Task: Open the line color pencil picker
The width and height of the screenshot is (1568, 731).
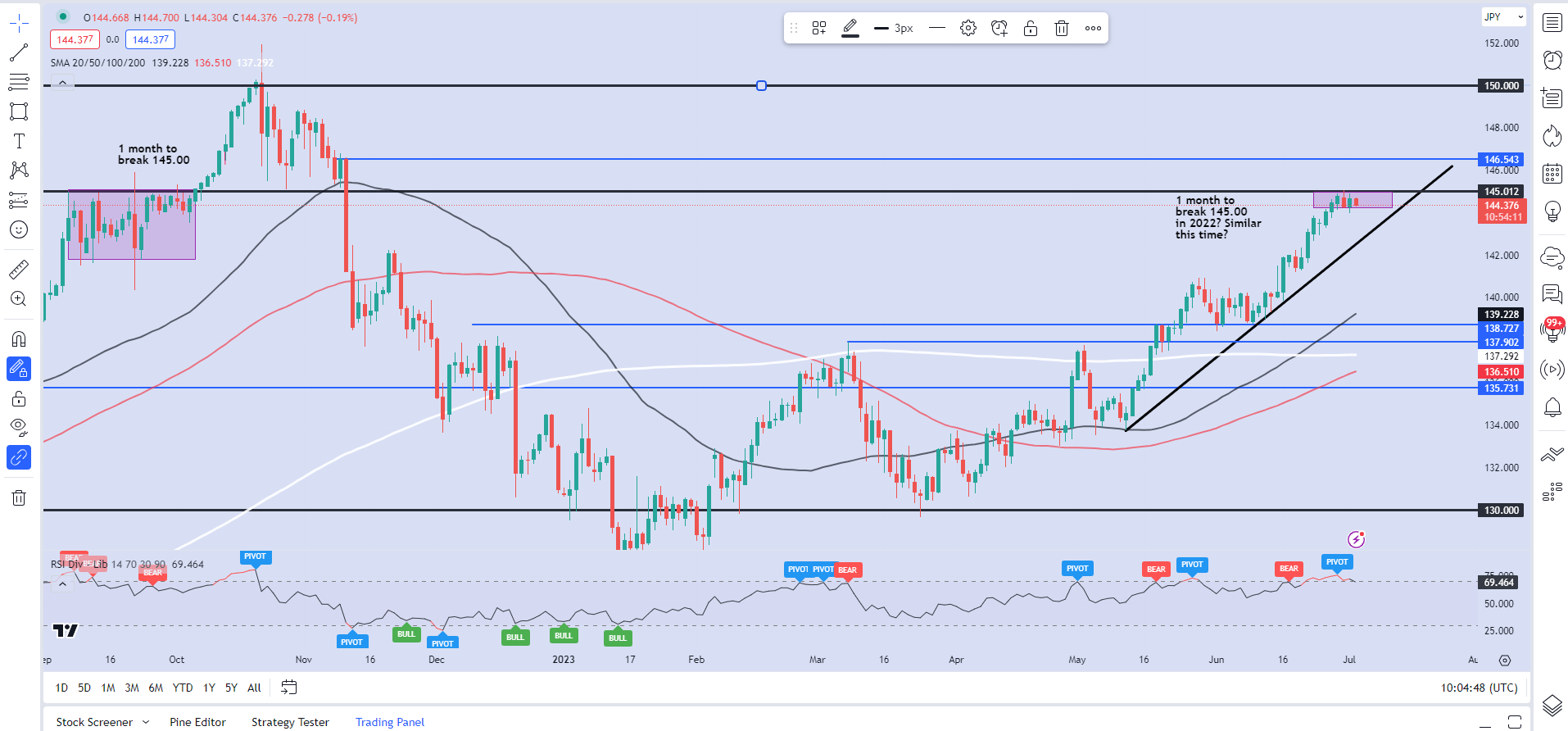Action: [x=850, y=28]
